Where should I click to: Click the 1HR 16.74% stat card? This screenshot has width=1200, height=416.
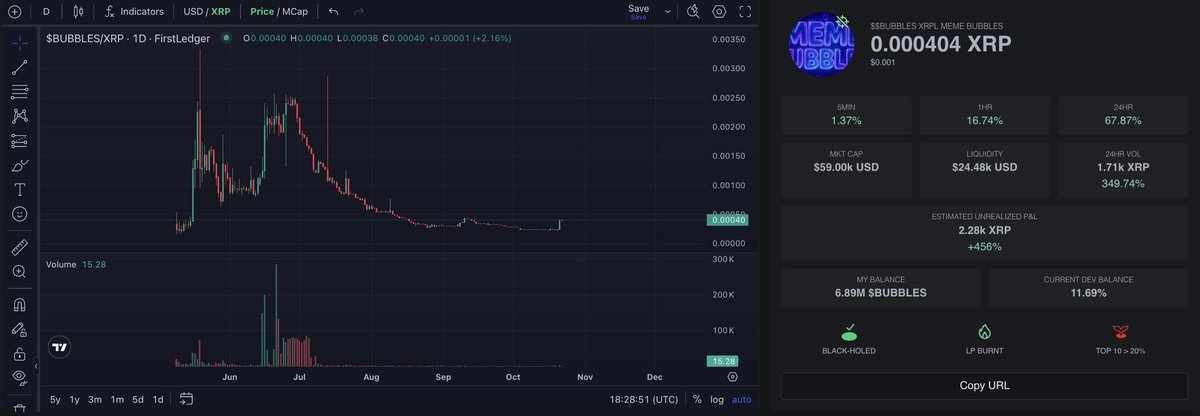point(985,115)
